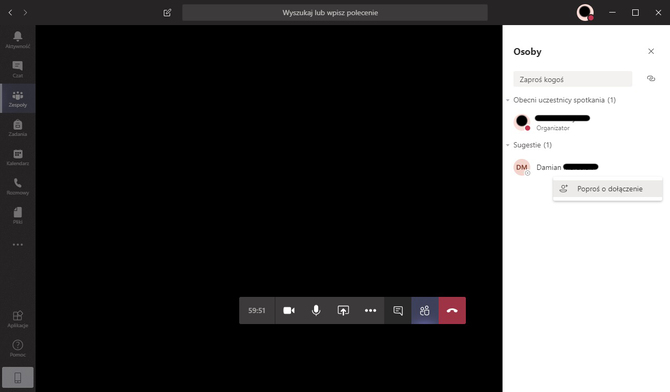Open the Czat section in sidebar
This screenshot has height=392, width=670.
coord(18,69)
